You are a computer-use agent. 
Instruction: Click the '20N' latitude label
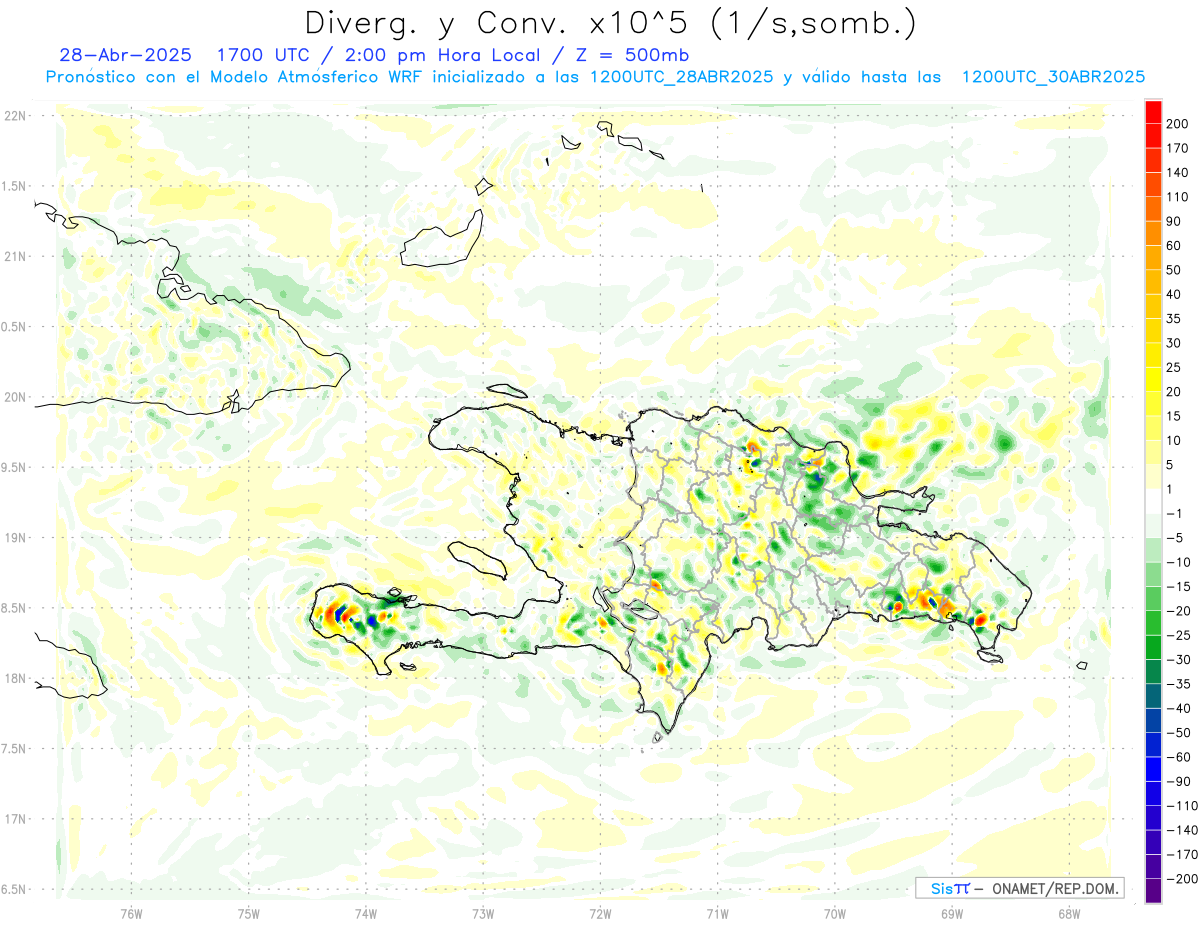point(14,397)
